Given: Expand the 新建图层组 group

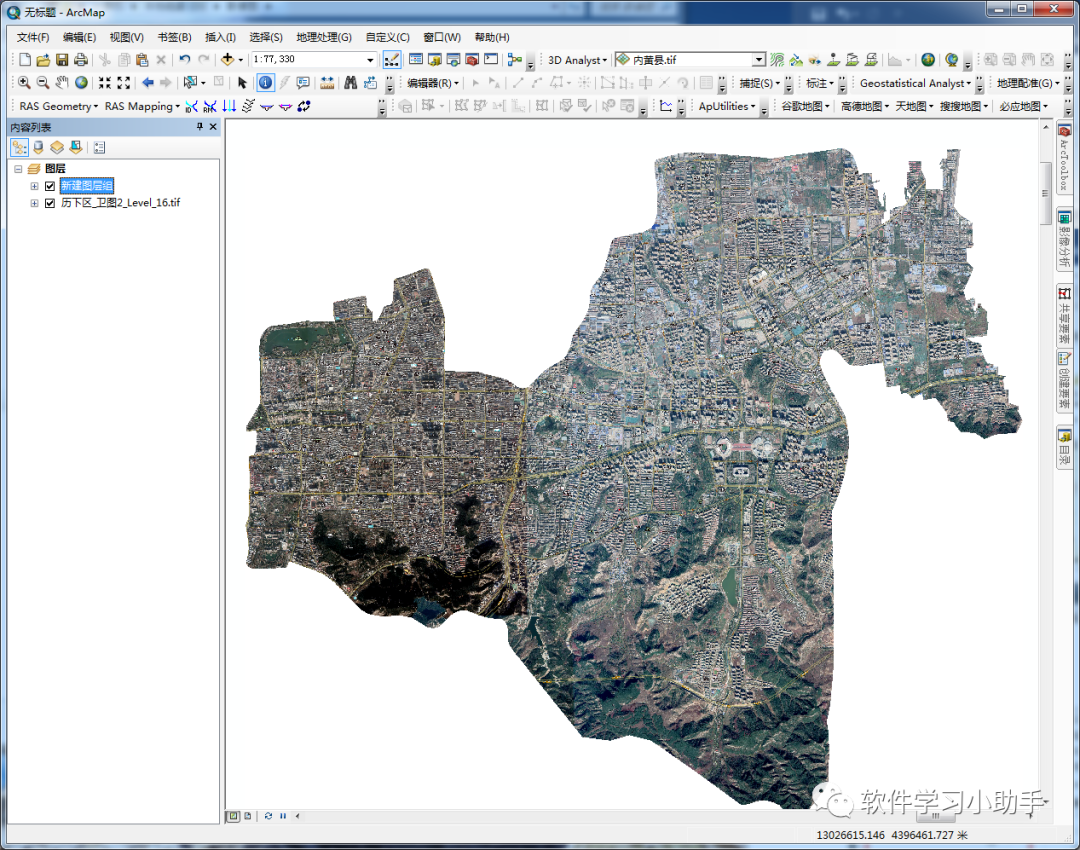Looking at the screenshot, I should (x=34, y=186).
